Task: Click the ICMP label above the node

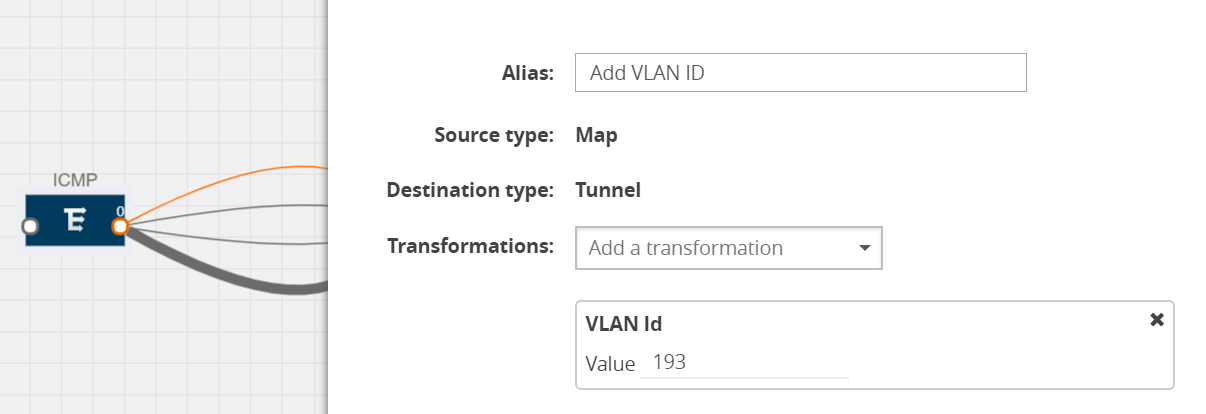Action: [75, 180]
